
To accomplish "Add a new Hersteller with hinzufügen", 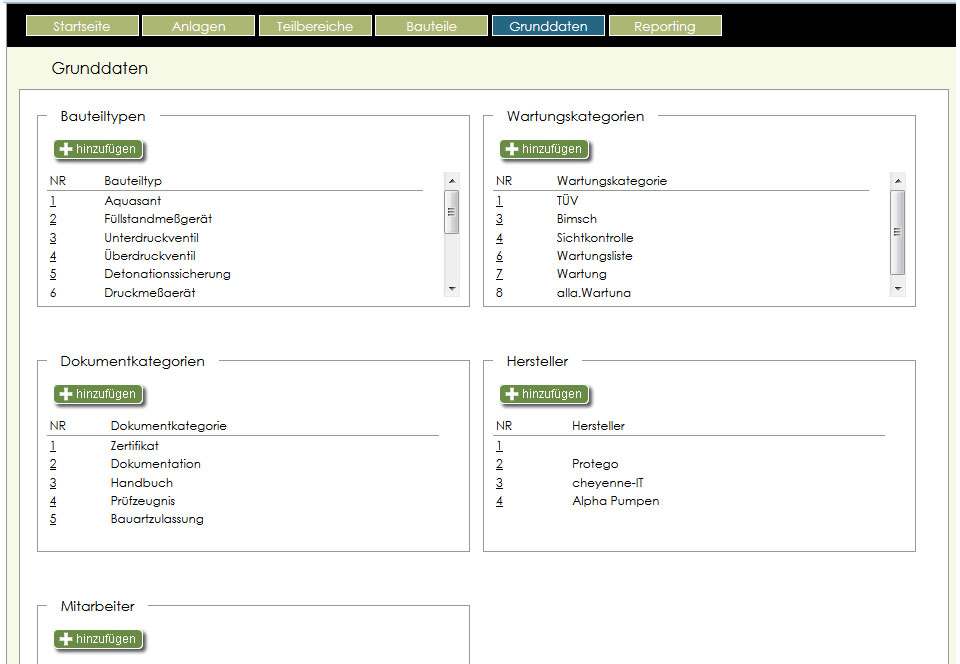I will coord(545,394).
